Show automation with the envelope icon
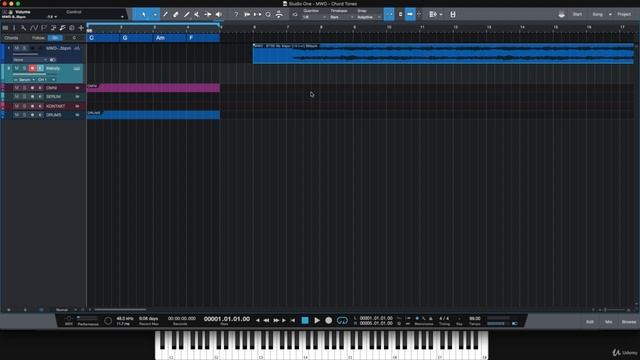The height and width of the screenshot is (360, 640). [x=34, y=28]
